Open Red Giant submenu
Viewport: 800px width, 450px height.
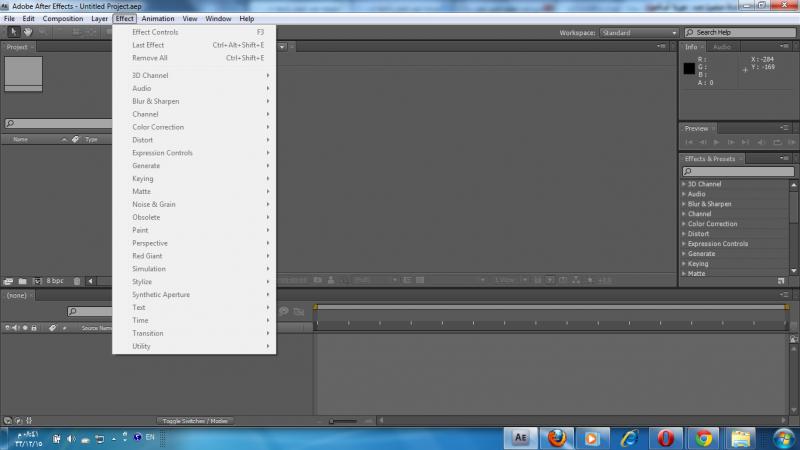tap(194, 256)
